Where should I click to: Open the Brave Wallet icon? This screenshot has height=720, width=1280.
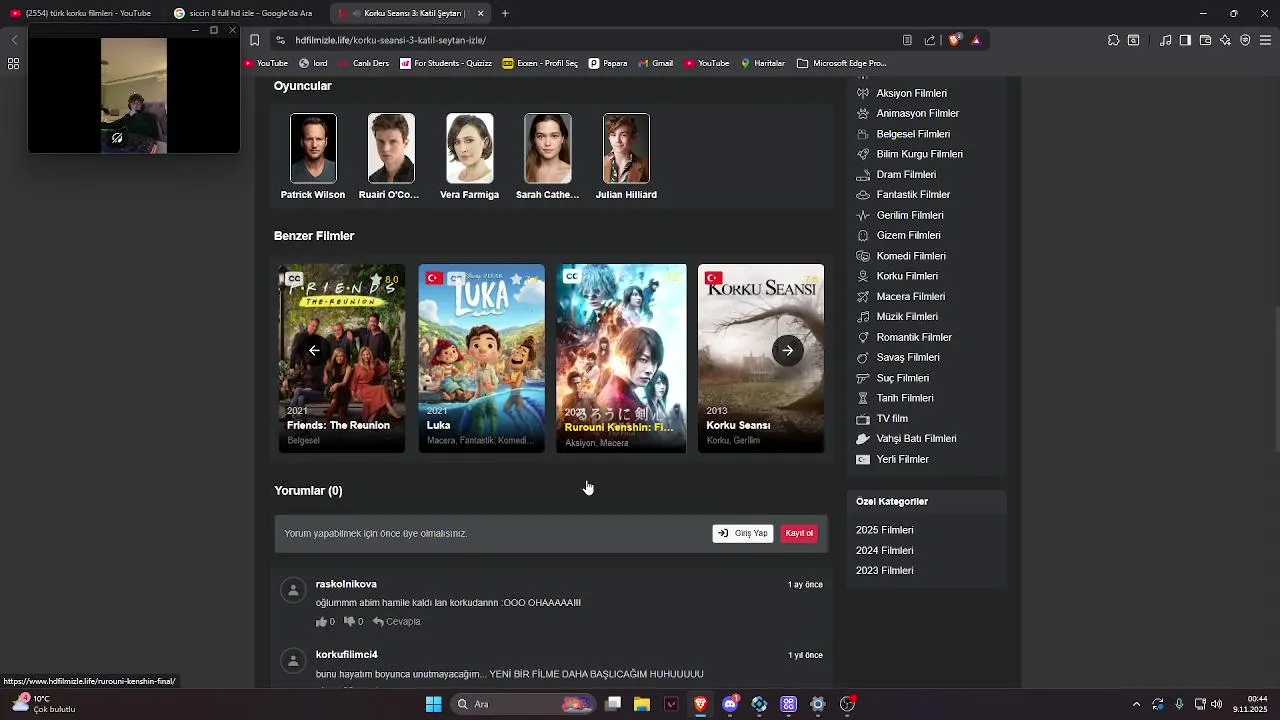pyautogui.click(x=1205, y=40)
